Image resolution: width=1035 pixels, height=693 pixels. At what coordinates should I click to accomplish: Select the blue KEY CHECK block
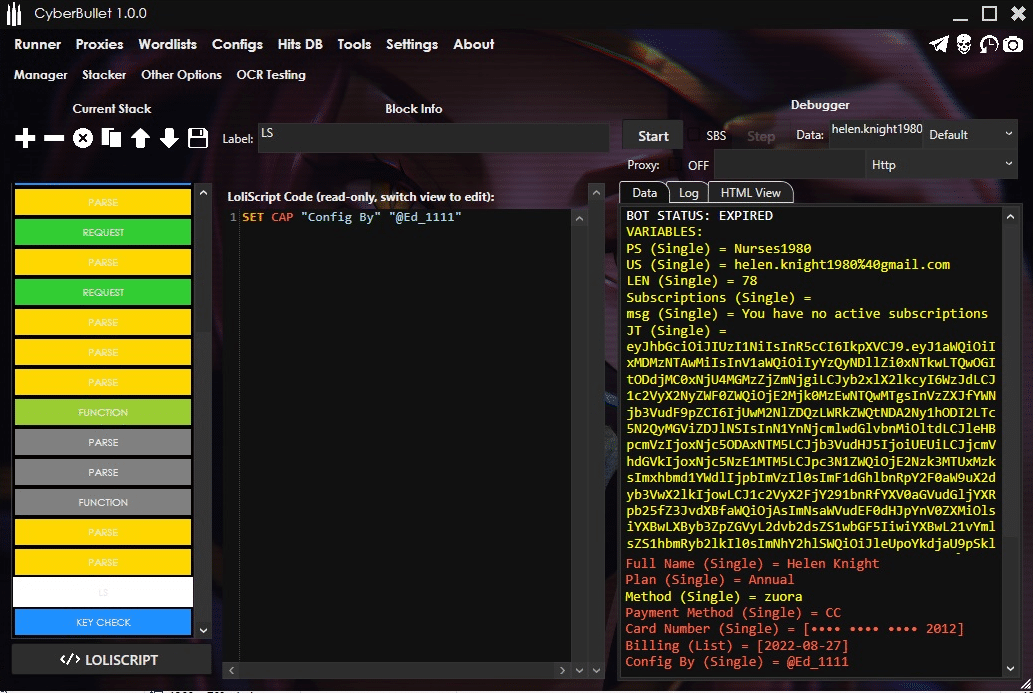(103, 622)
